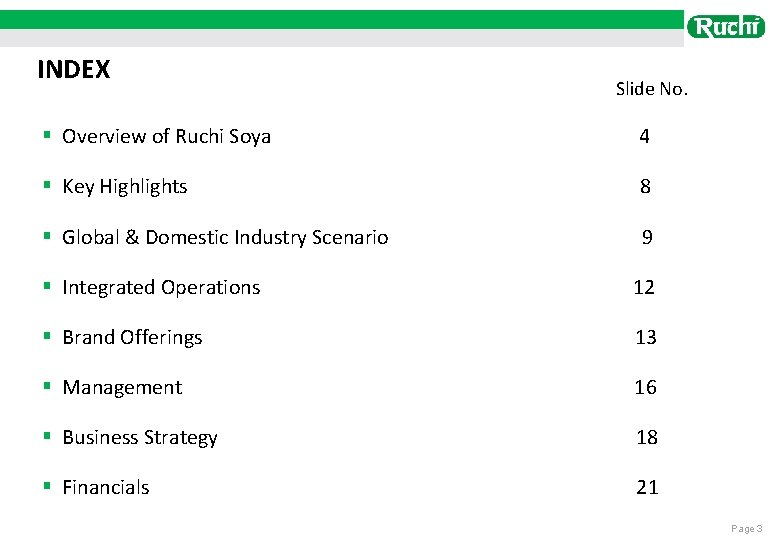Open the Overview of Ruchi Soya entry

[x=166, y=137]
